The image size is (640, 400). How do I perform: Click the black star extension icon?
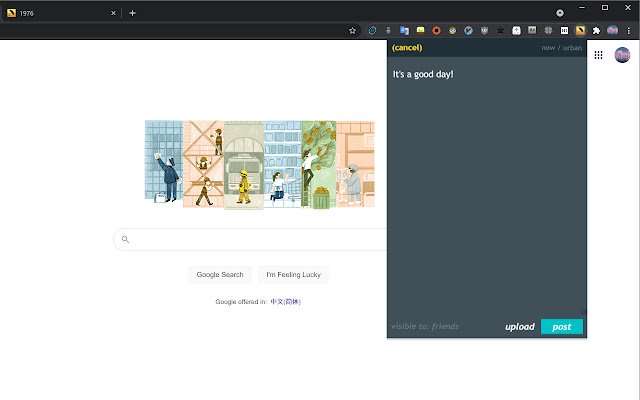500,31
